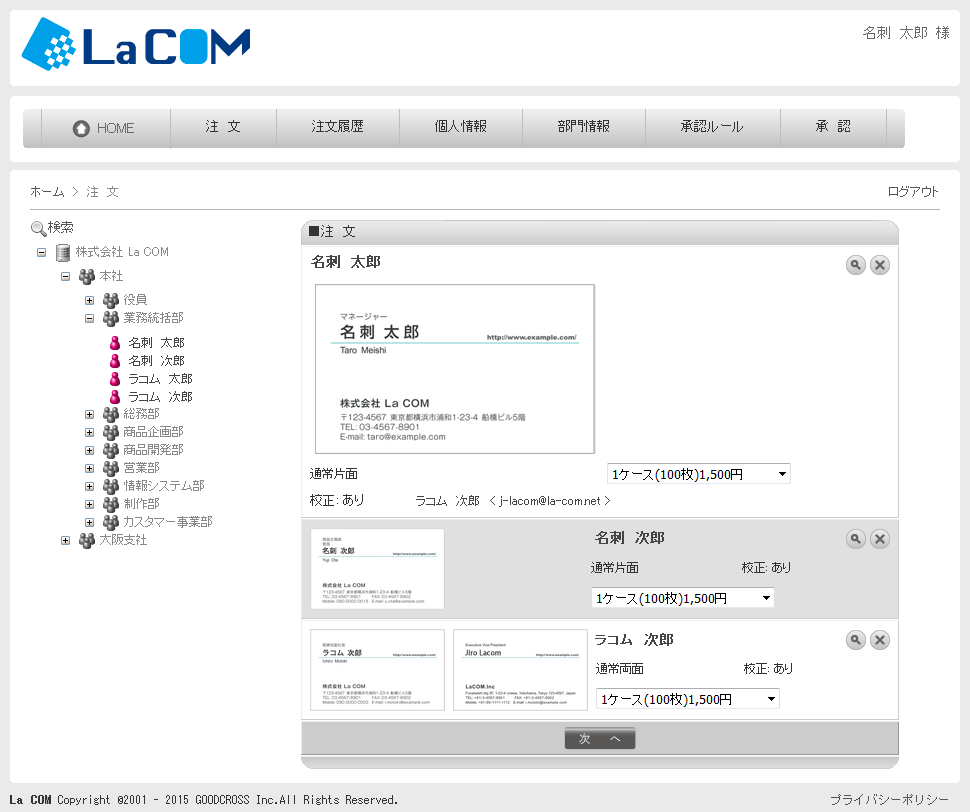
Task: Click the search magnifier icon beside 検索
Action: pyautogui.click(x=38, y=228)
